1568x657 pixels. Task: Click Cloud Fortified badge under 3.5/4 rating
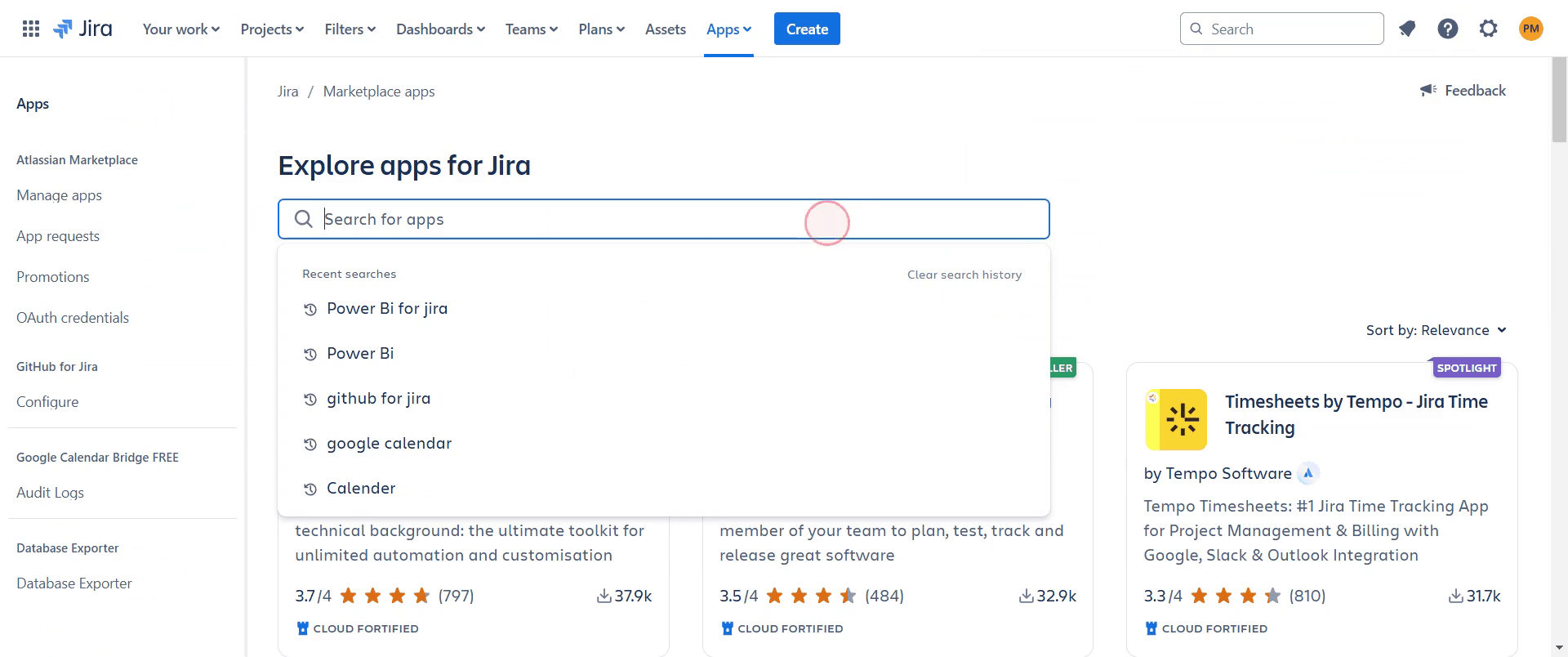782,628
